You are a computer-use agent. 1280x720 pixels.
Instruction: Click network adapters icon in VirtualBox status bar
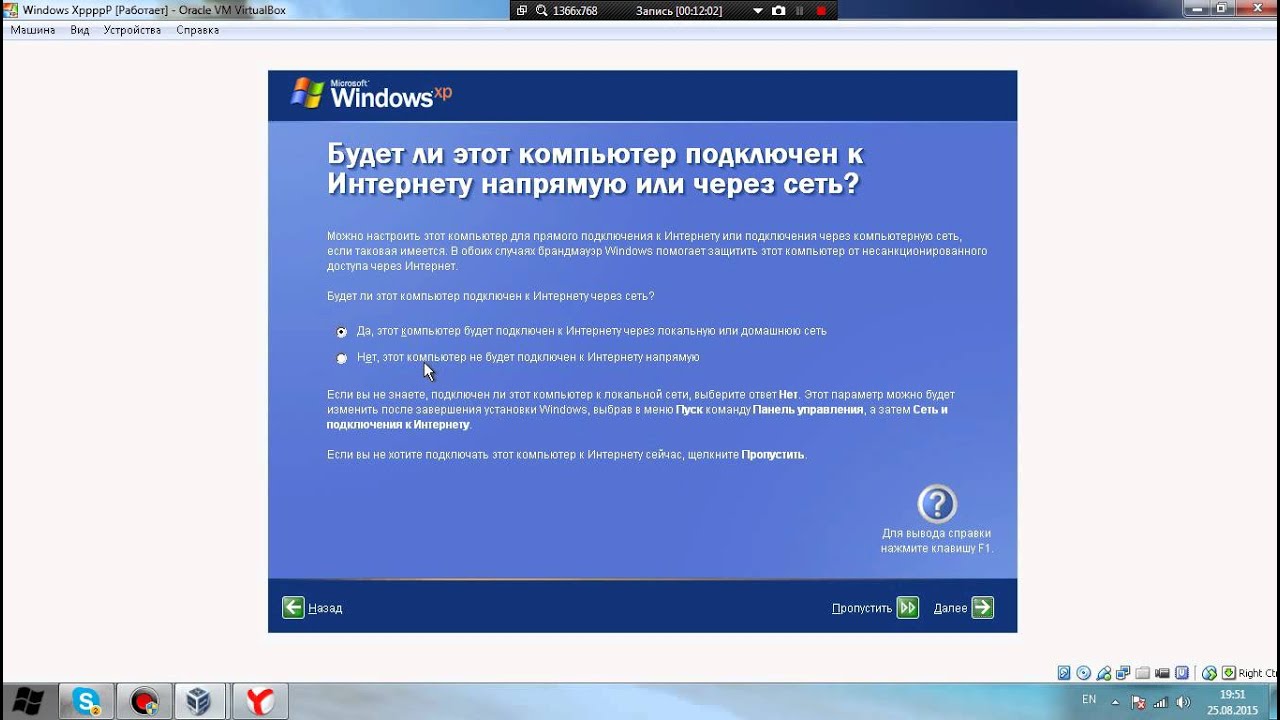[x=1123, y=673]
